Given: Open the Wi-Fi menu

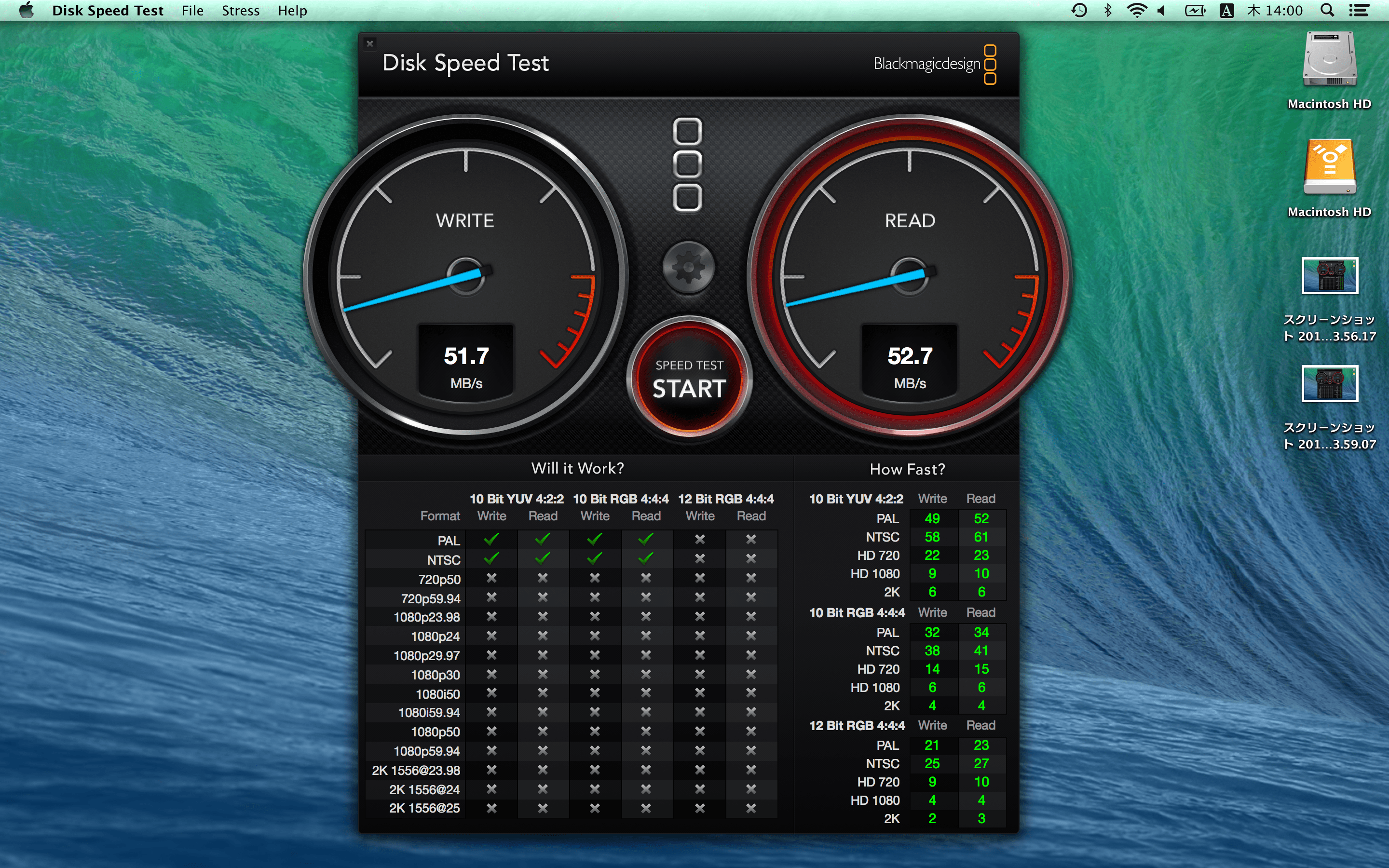Looking at the screenshot, I should tap(1136, 10).
